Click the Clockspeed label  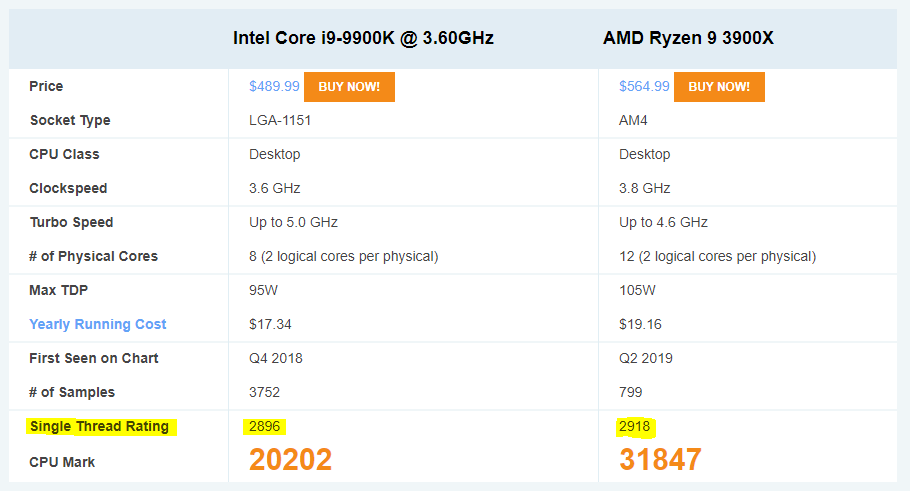(68, 189)
